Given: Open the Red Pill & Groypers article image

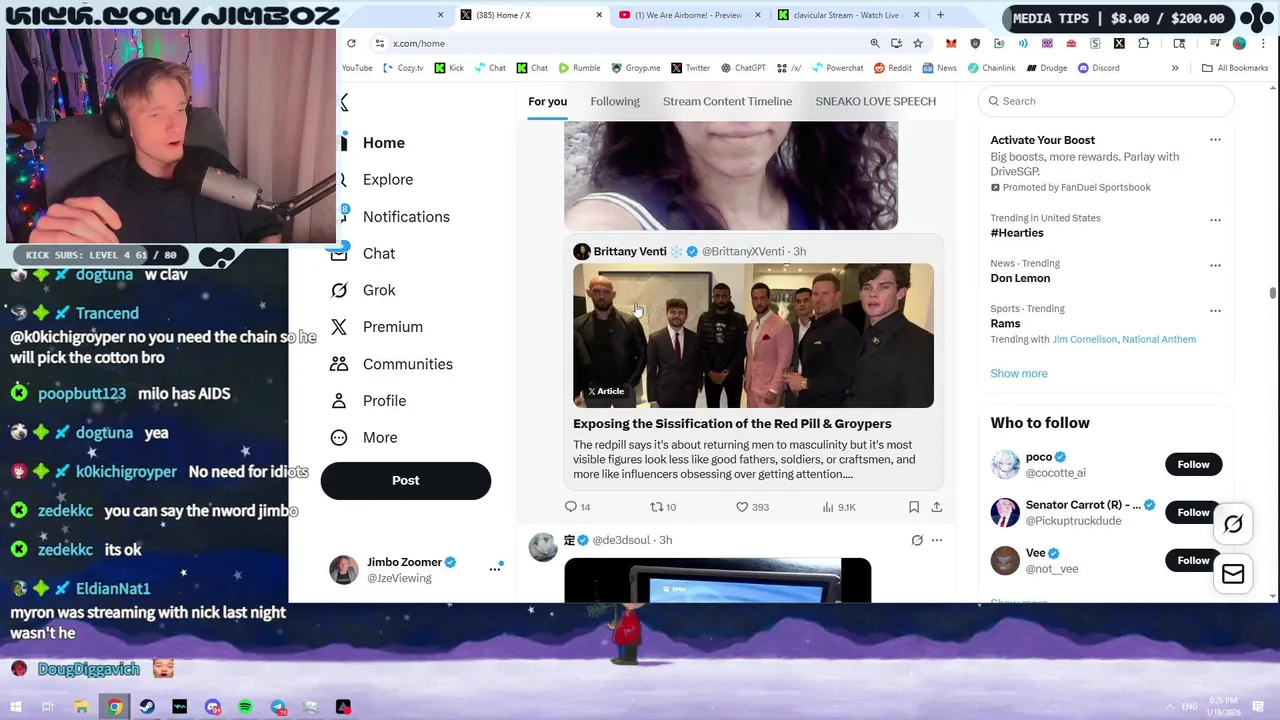Looking at the screenshot, I should [753, 335].
